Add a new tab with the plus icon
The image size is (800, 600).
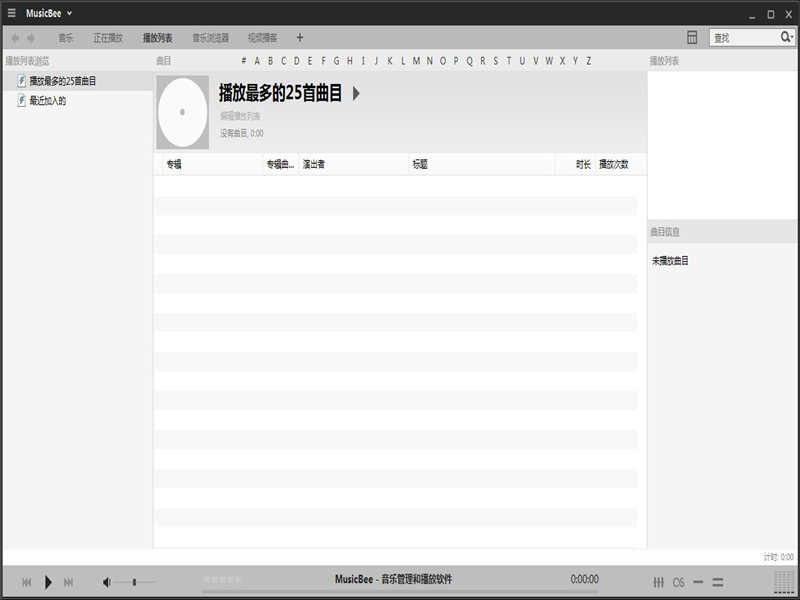pos(300,37)
